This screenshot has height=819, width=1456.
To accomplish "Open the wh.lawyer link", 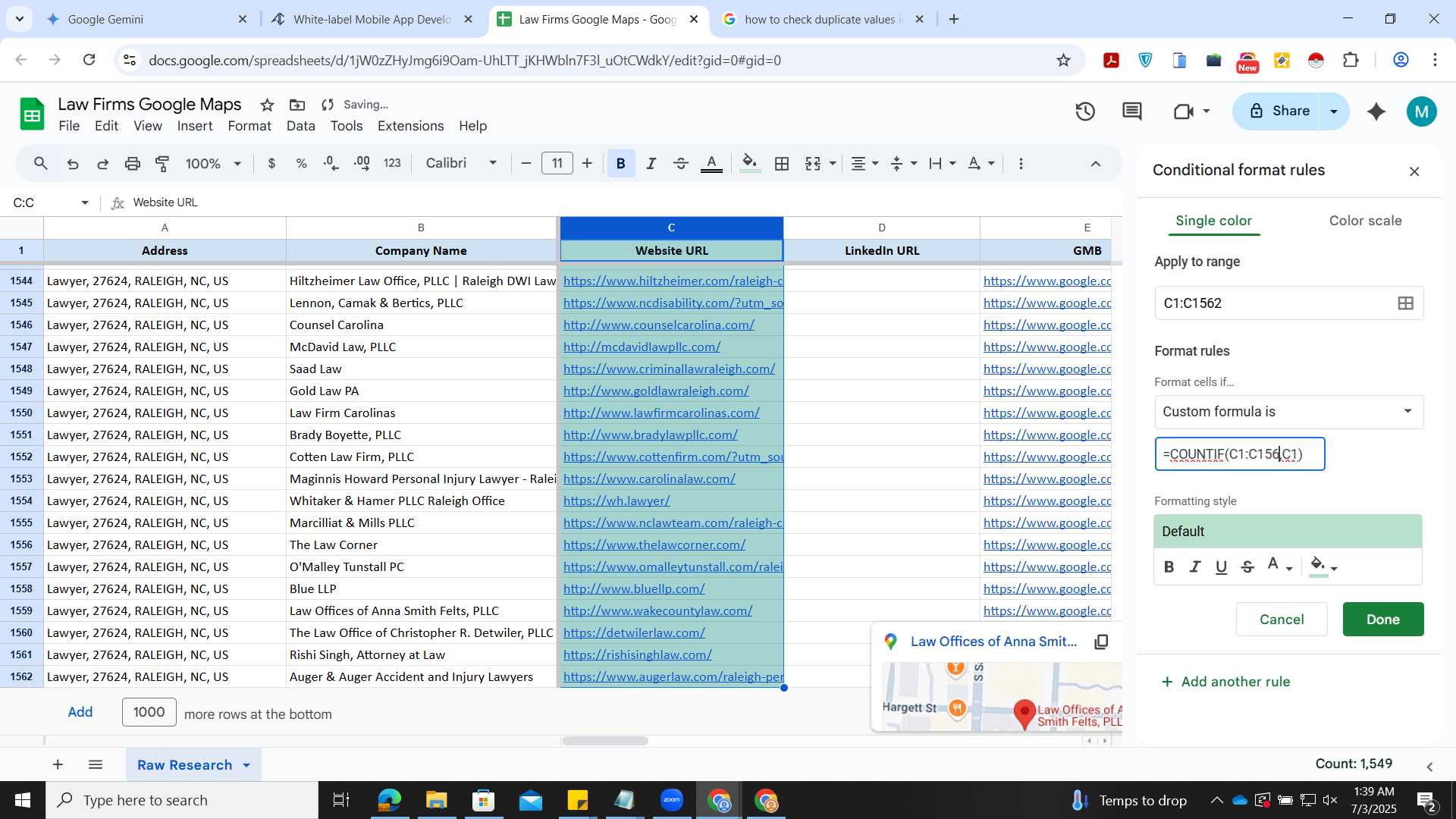I will pyautogui.click(x=617, y=501).
